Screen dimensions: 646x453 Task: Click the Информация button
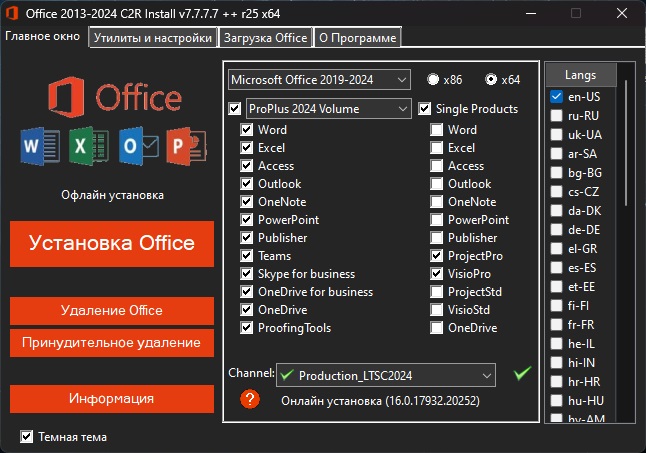pyautogui.click(x=112, y=399)
